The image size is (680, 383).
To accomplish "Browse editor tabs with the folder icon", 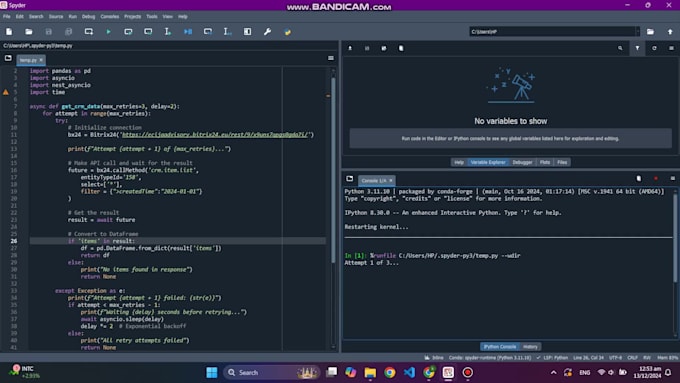I will [8, 58].
